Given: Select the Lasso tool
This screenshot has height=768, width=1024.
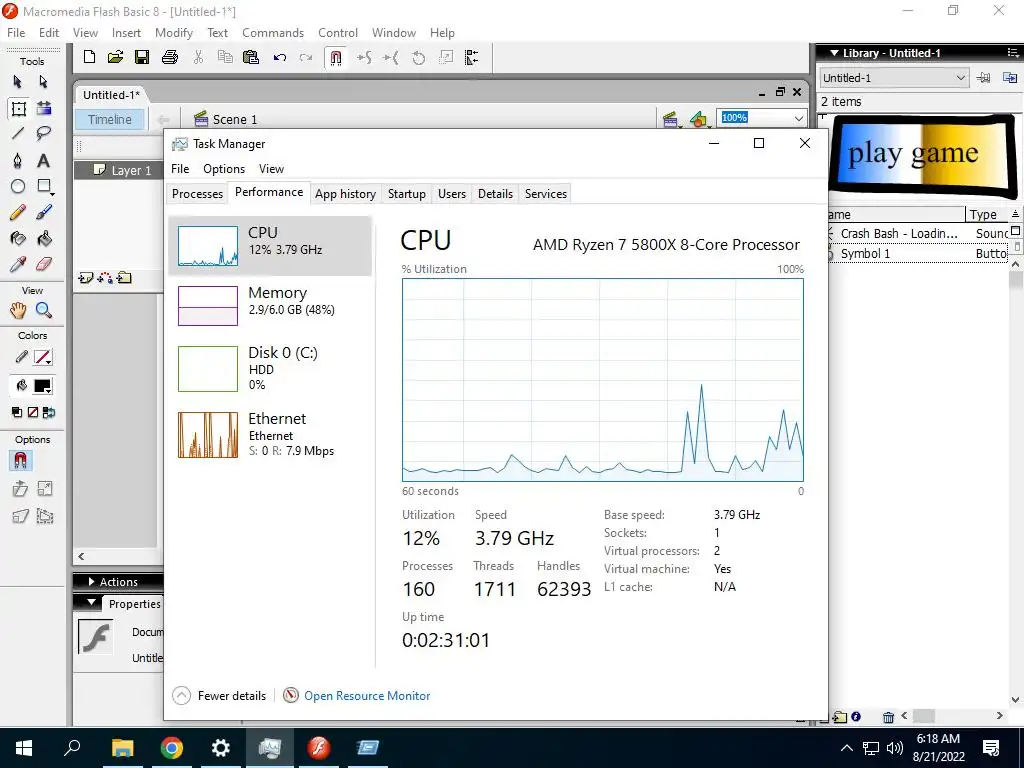Looking at the screenshot, I should pyautogui.click(x=44, y=134).
